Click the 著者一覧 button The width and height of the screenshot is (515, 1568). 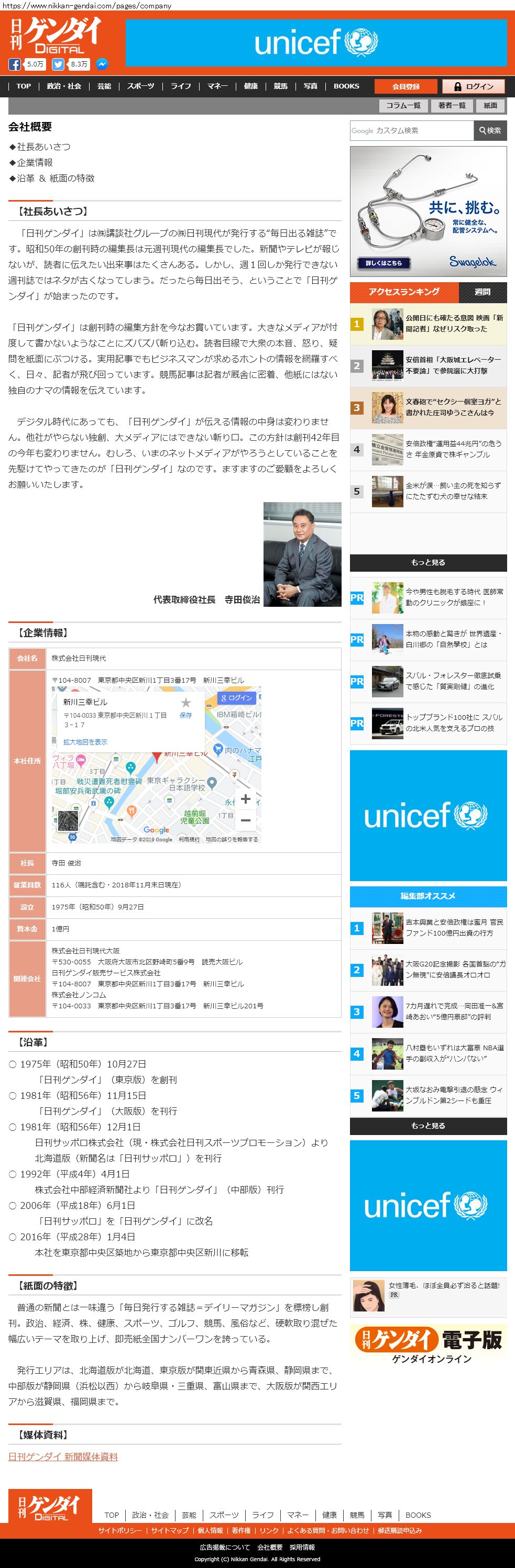452,105
